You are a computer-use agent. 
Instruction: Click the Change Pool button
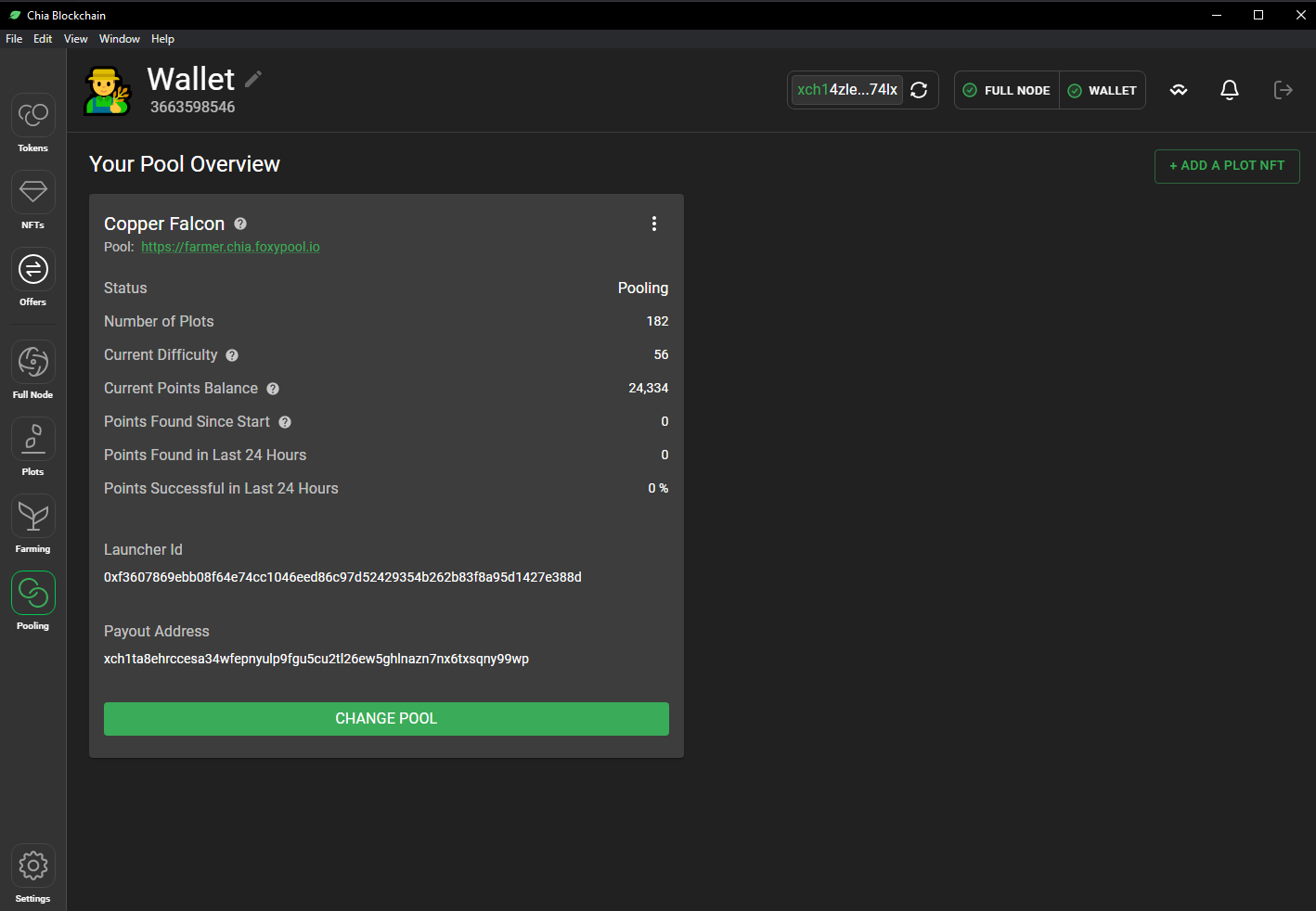pyautogui.click(x=386, y=719)
